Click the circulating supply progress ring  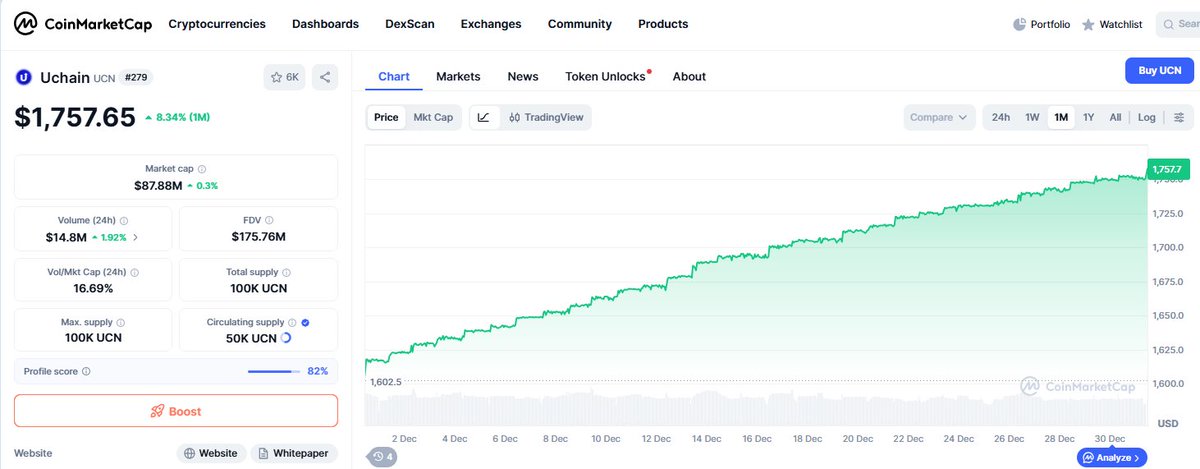pyautogui.click(x=286, y=338)
